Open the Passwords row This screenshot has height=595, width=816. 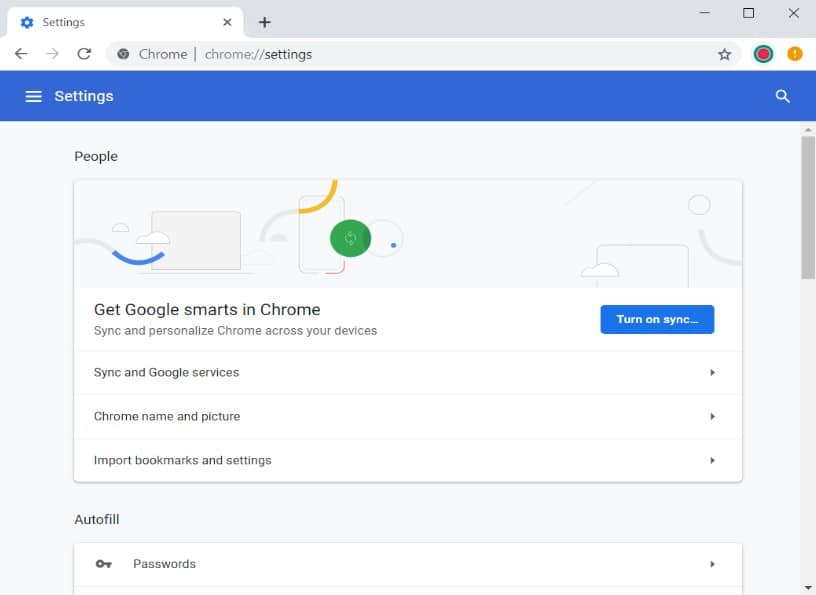(x=164, y=564)
